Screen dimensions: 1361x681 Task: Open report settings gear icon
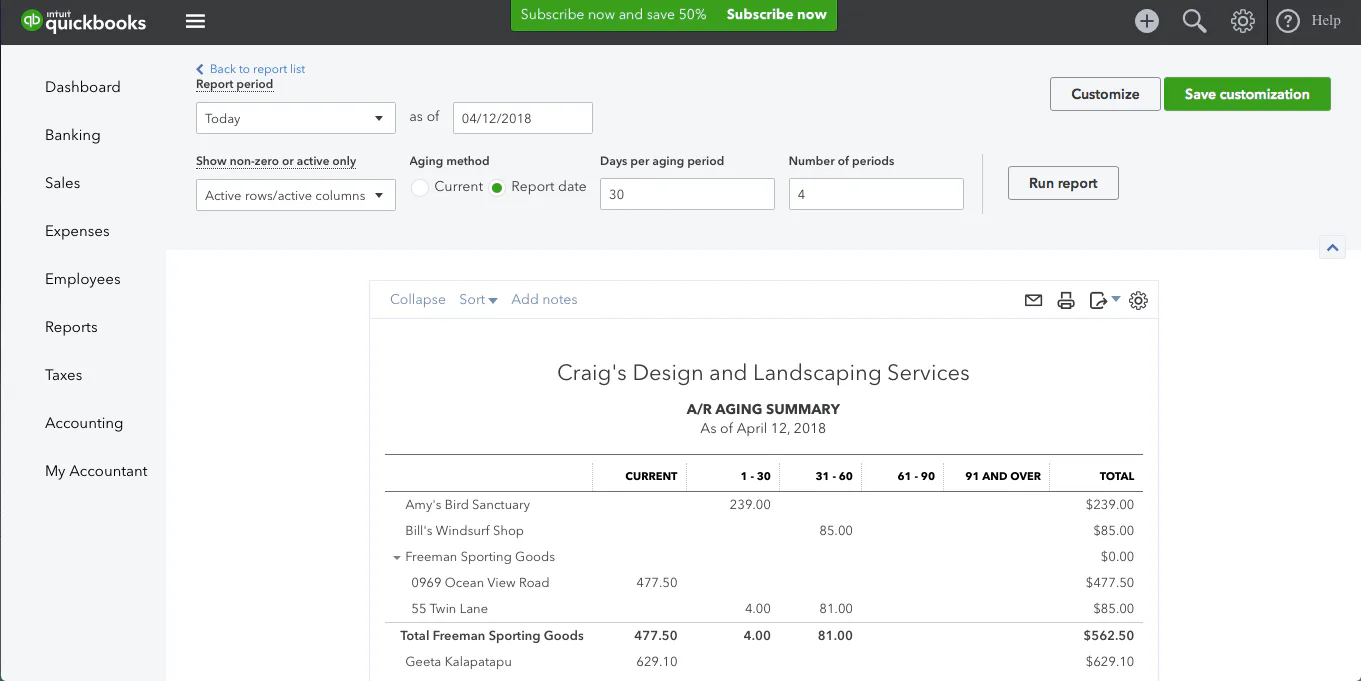(x=1138, y=300)
